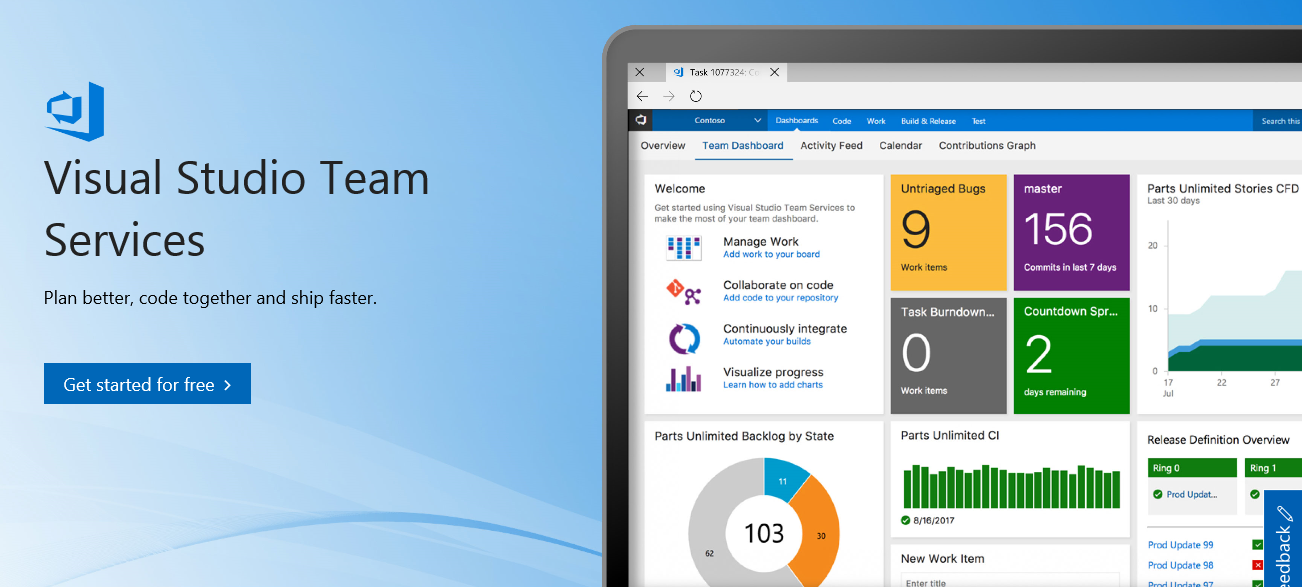Click the browser refresh icon

click(x=696, y=96)
